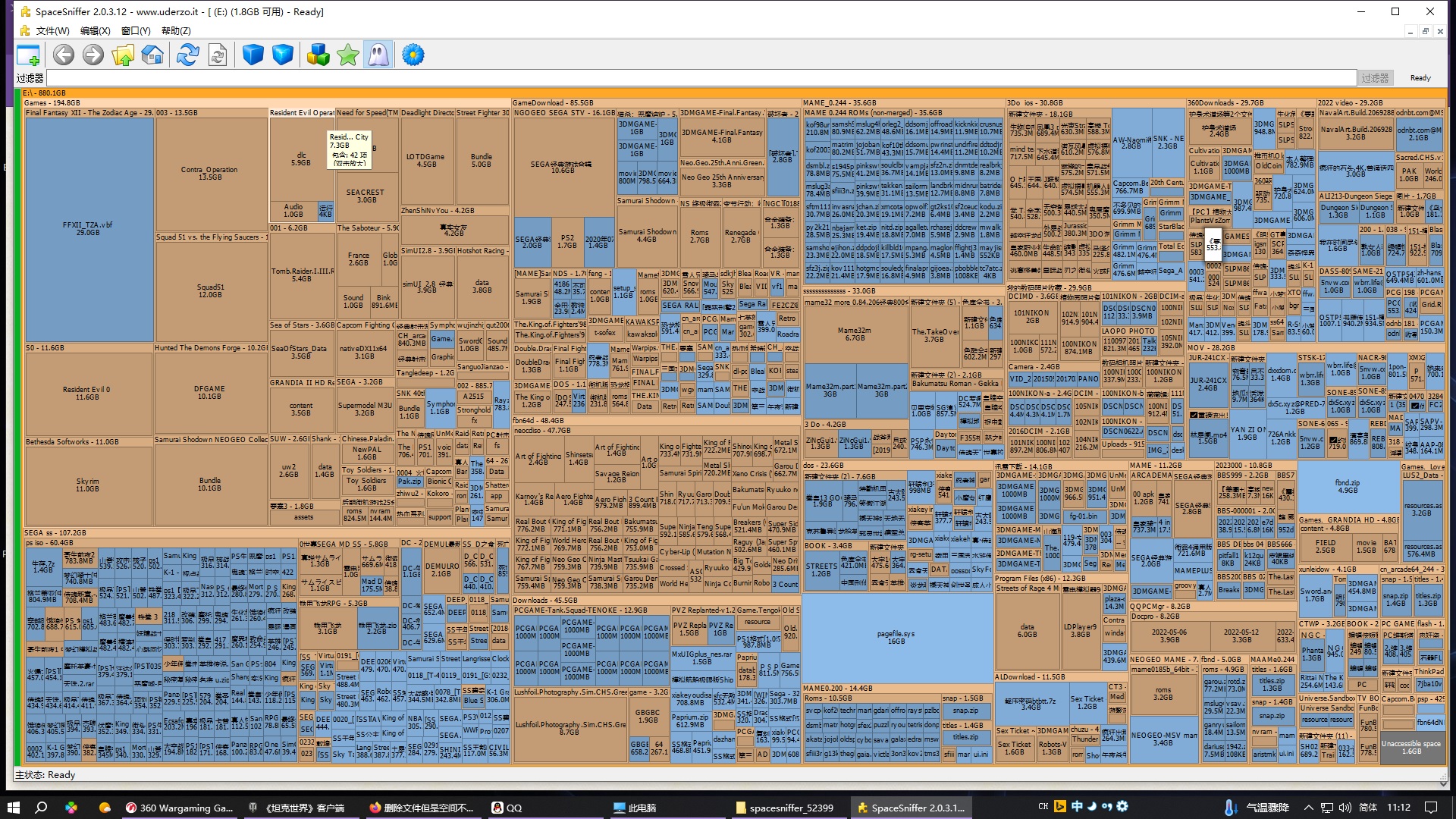Open the 编辑(X) menu
Viewport: 1456px width, 819px height.
point(95,31)
